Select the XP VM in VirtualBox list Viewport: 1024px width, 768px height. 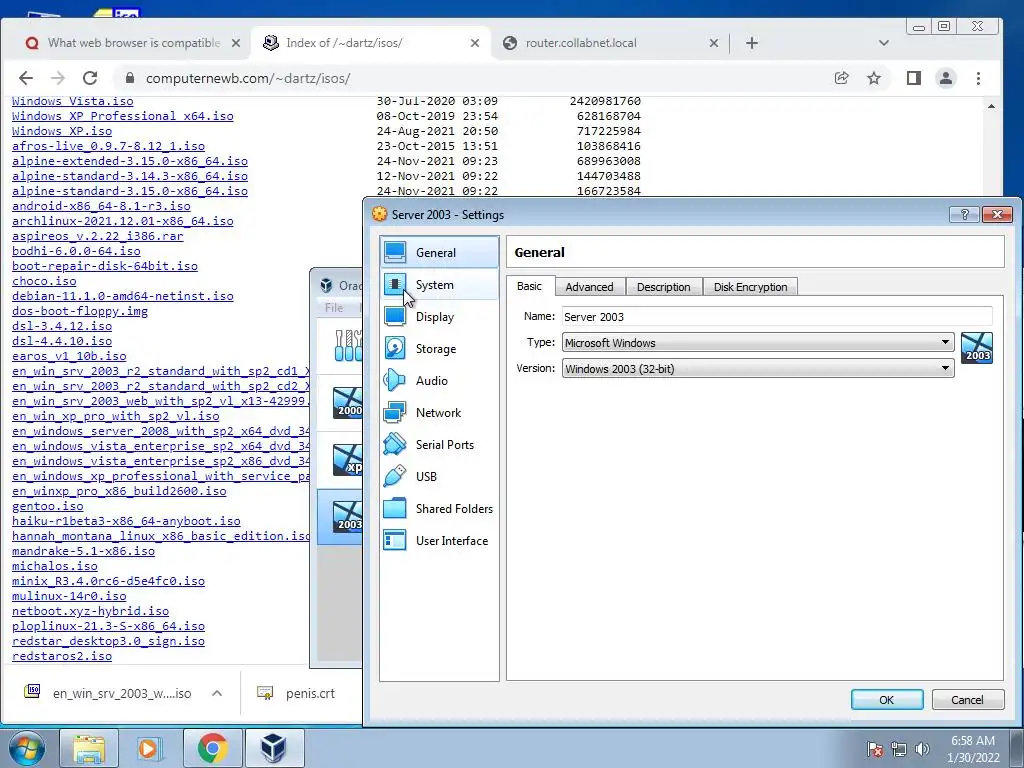pos(340,460)
